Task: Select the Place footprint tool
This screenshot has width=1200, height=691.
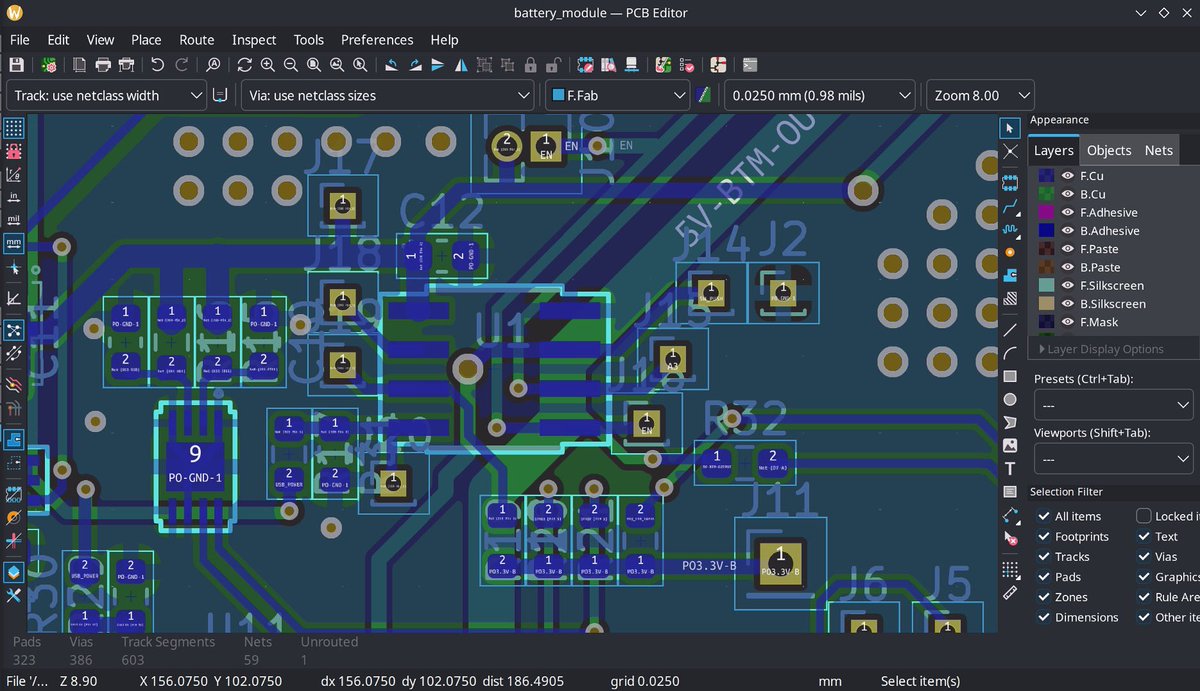Action: point(1010,182)
